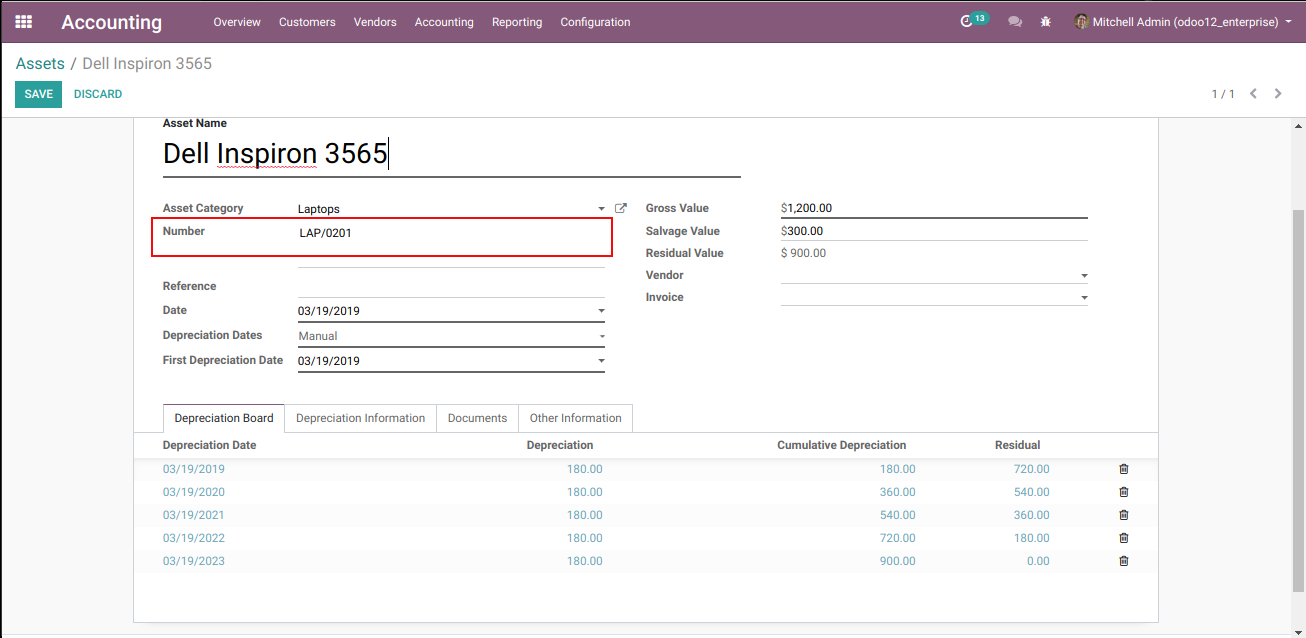The height and width of the screenshot is (638, 1306).
Task: Switch to the Documents tab
Action: [x=477, y=418]
